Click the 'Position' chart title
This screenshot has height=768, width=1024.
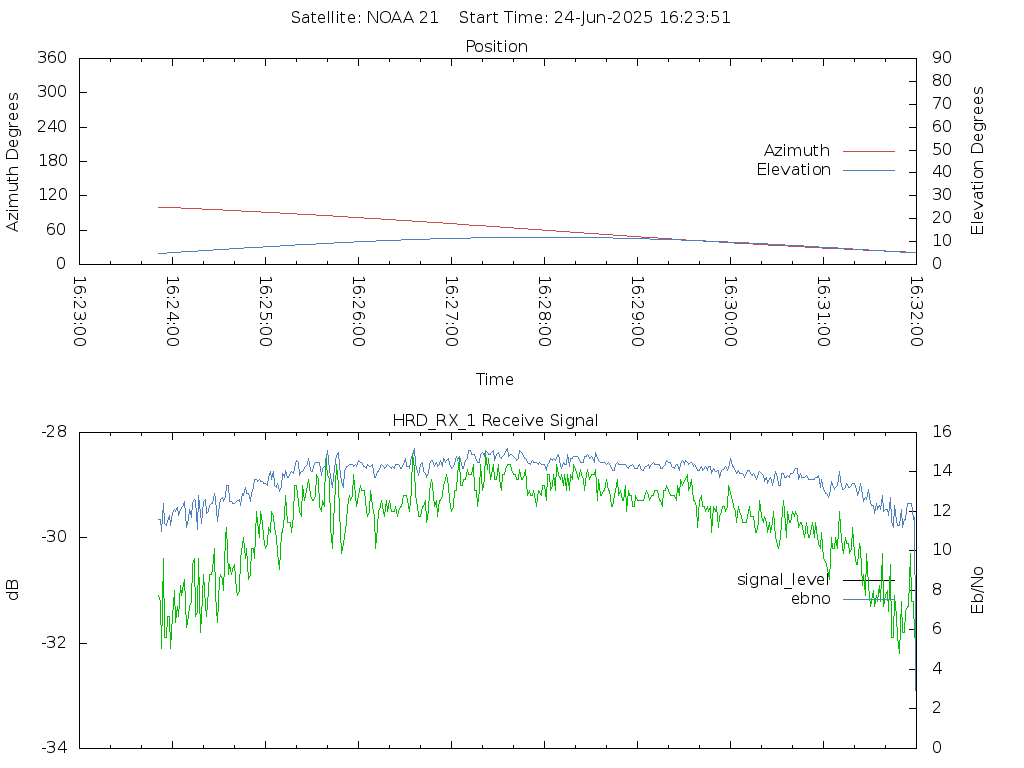point(496,46)
